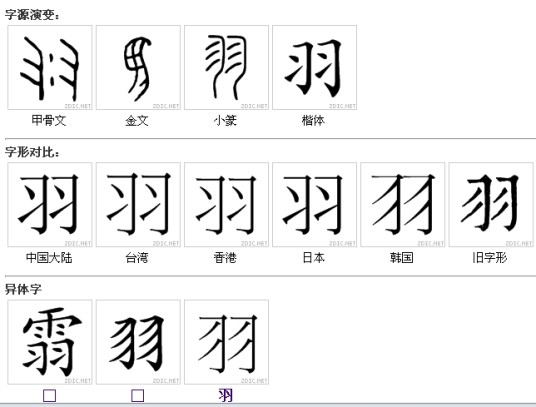Click the 香港 glyph form image
Screen dimensions: 536x407
point(226,205)
